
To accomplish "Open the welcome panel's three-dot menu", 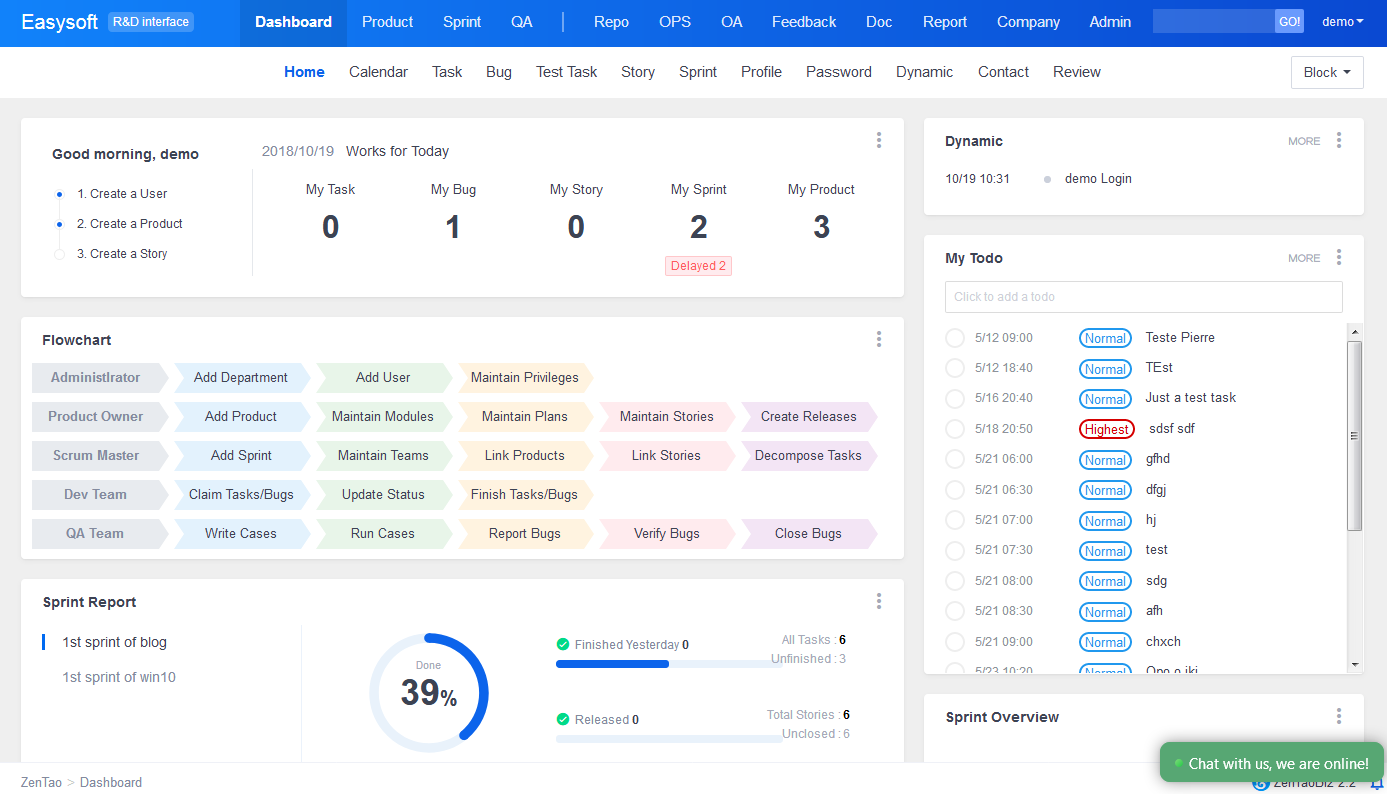I will click(878, 140).
